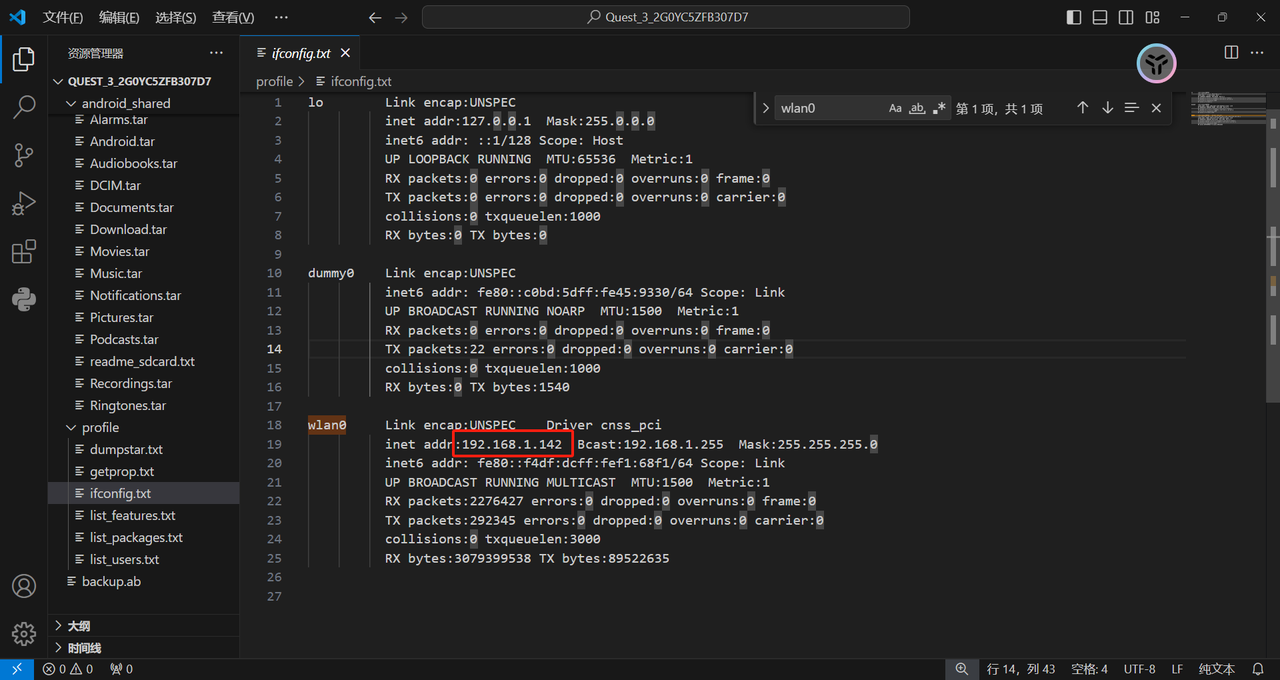This screenshot has width=1280, height=680.
Task: Change the UTF-8 encoding status item
Action: (1139, 669)
